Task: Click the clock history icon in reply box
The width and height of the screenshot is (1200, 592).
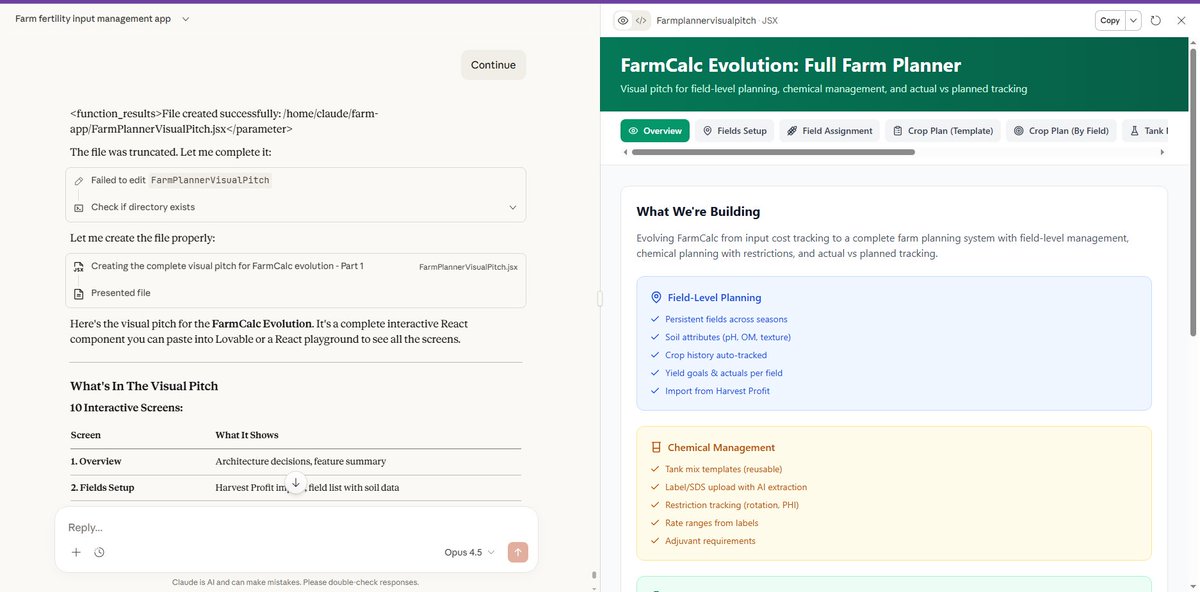Action: coord(99,552)
